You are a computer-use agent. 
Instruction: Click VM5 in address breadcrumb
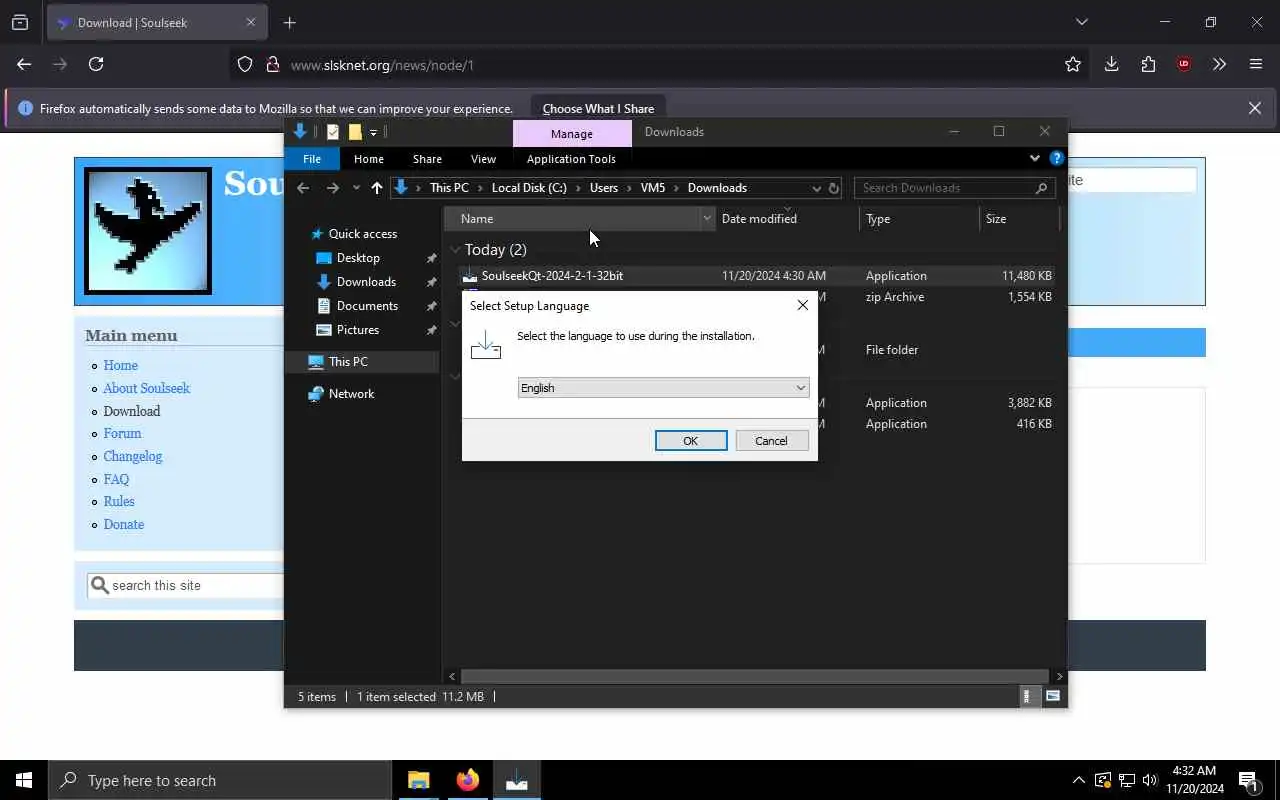point(653,188)
